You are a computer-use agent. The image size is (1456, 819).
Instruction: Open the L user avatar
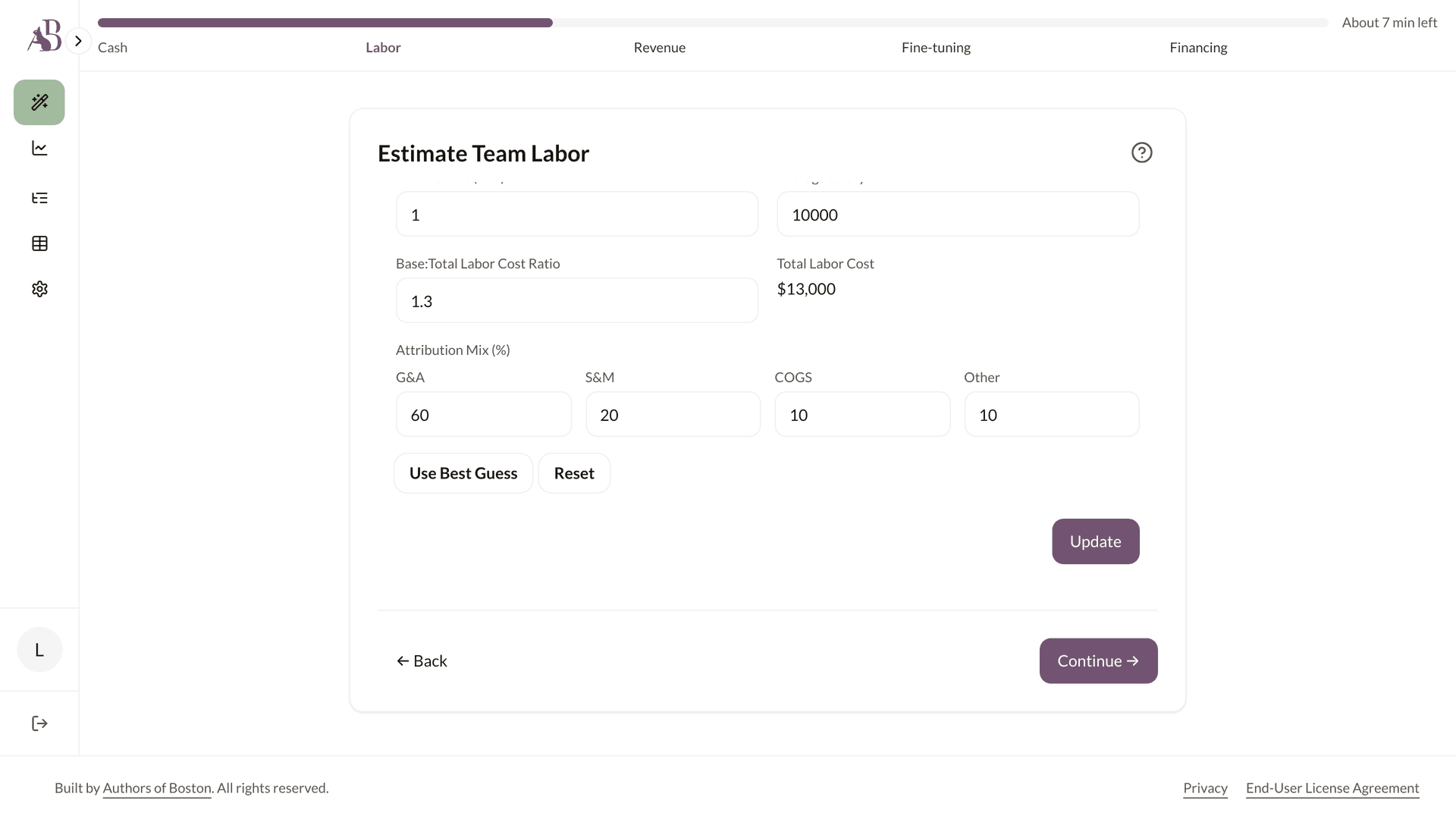tap(39, 650)
